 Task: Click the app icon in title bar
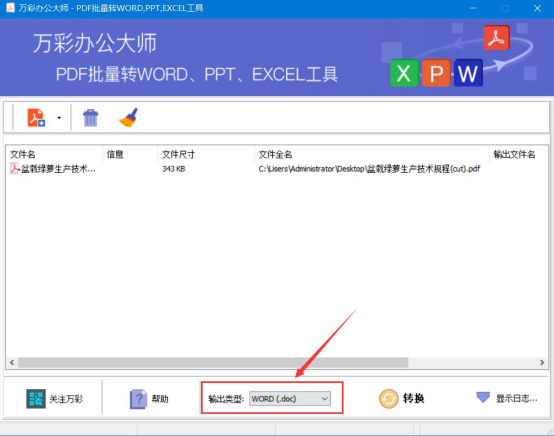pyautogui.click(x=10, y=7)
